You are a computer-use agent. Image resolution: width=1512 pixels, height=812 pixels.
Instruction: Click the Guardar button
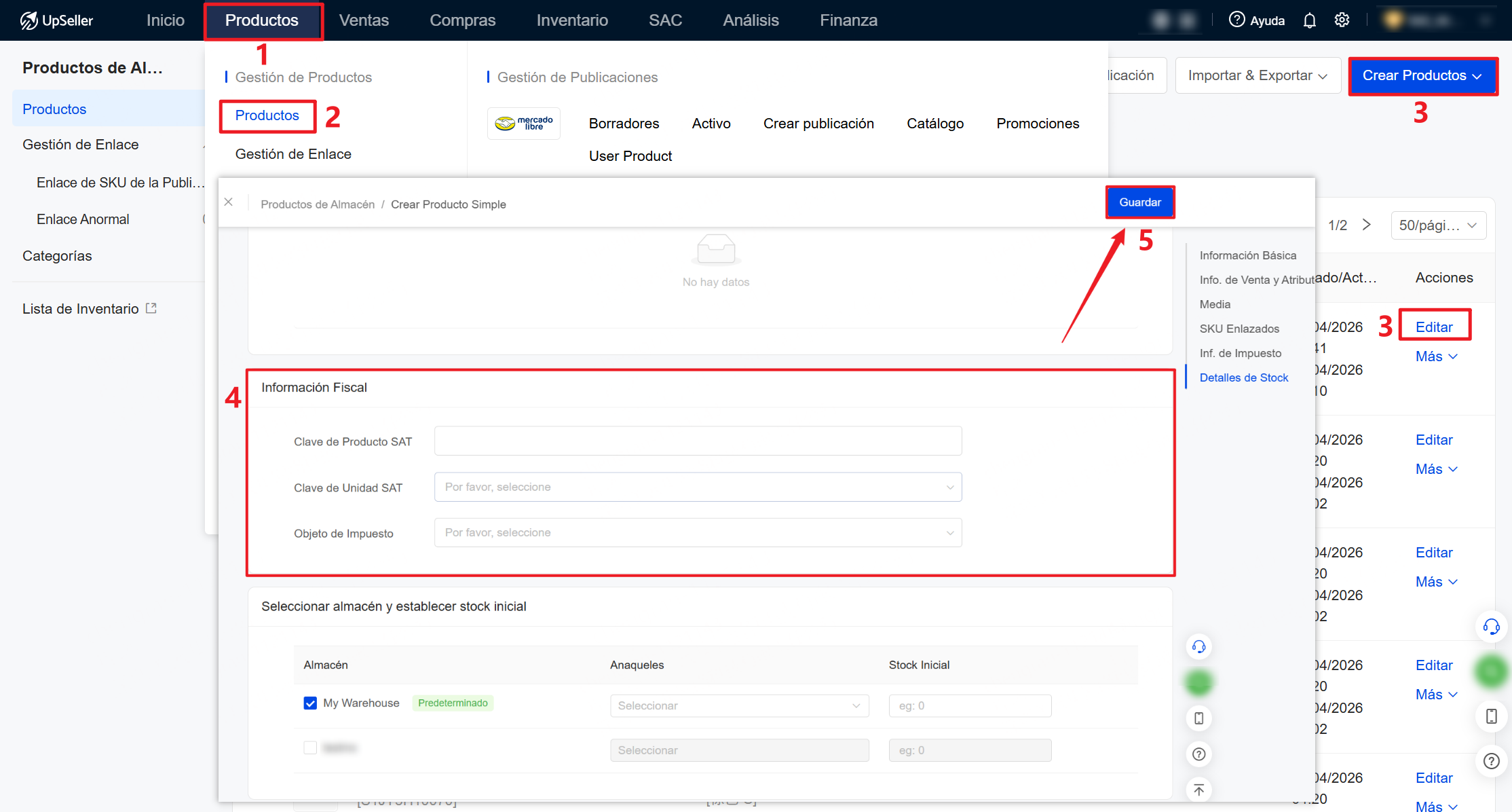tap(1139, 202)
